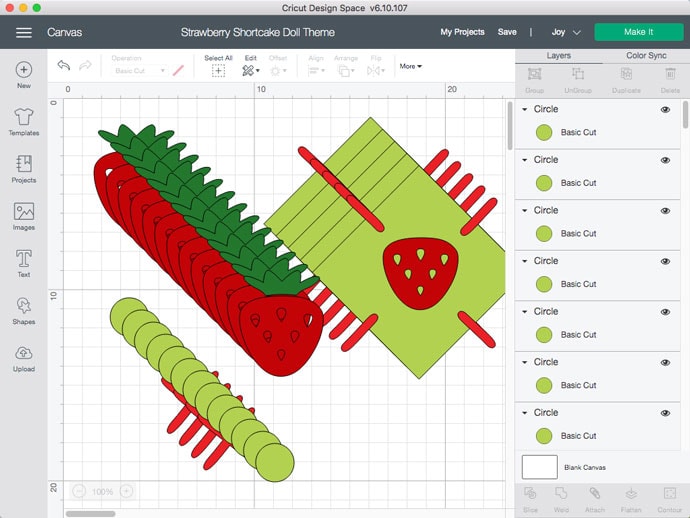Image resolution: width=690 pixels, height=518 pixels.
Task: Hide the fifth Circle layer
Action: coord(665,312)
